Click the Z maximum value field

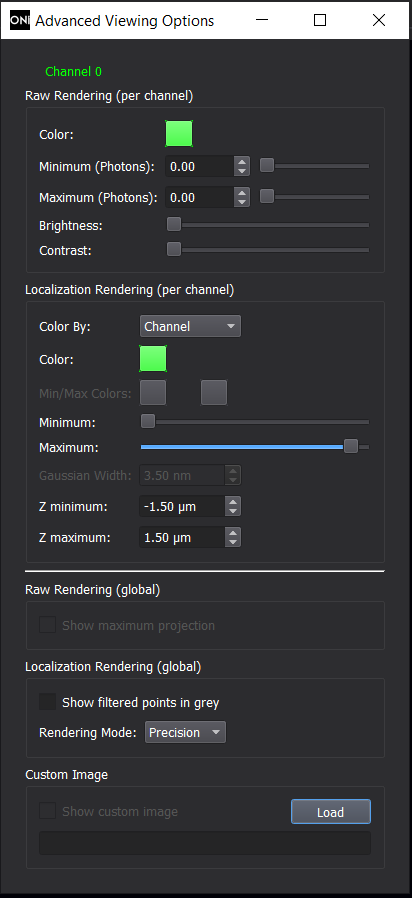pos(182,537)
